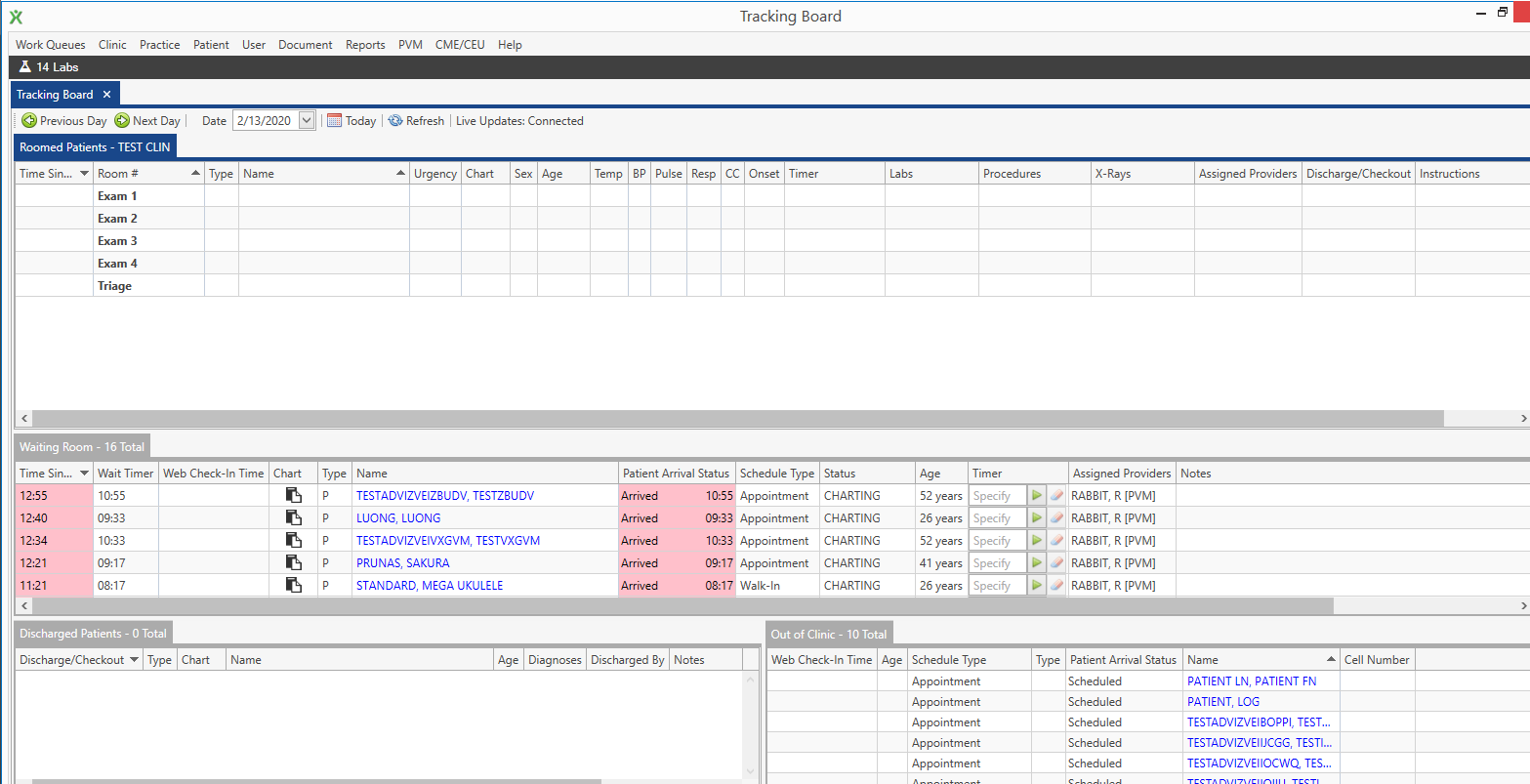Sort Roomed Patients by Time Since dropdown arrow

(85, 174)
